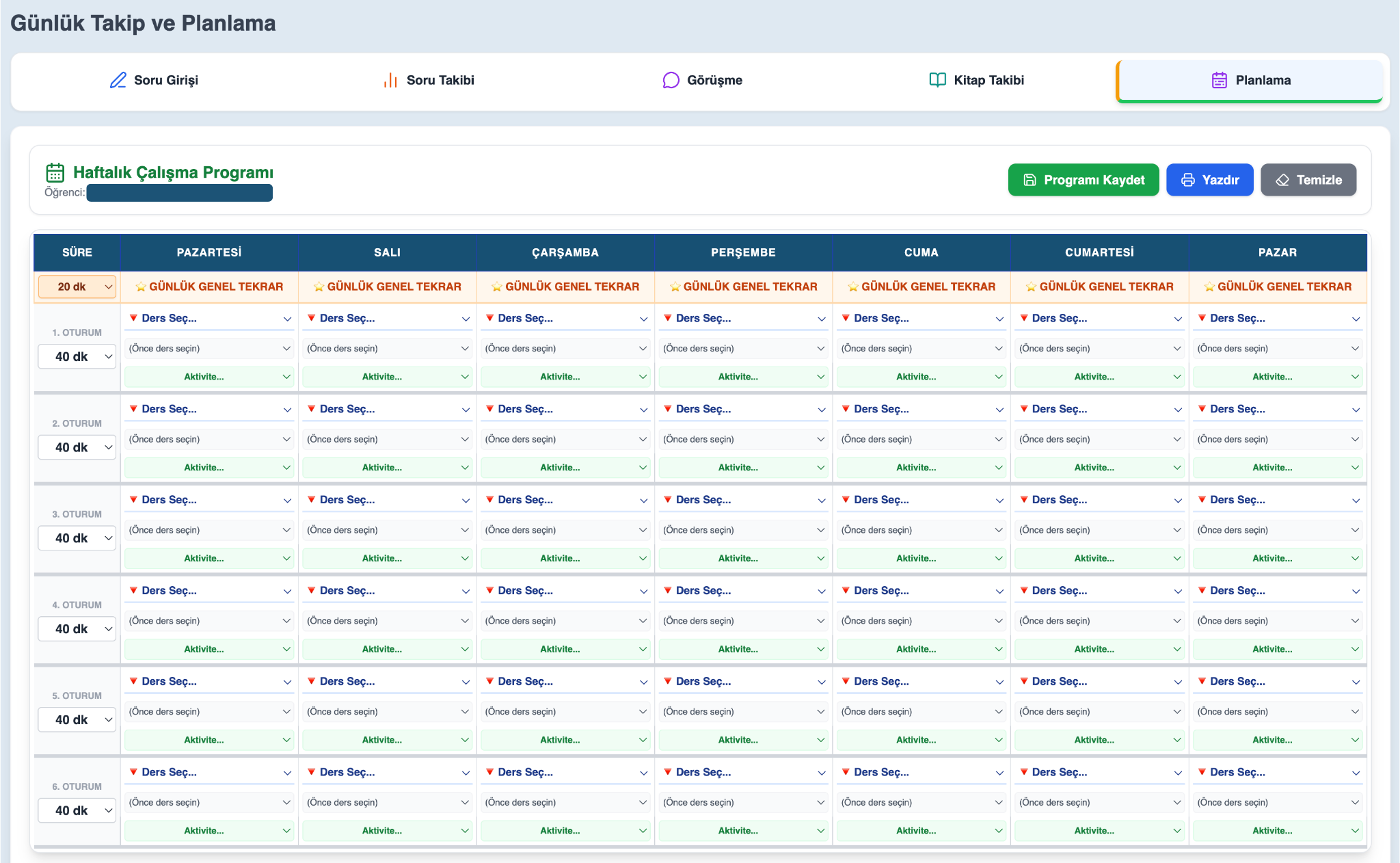Screen dimensions: 1400x863
Task: Open the 40 dk dropdown for 1. OTURUM
Action: [x=77, y=356]
